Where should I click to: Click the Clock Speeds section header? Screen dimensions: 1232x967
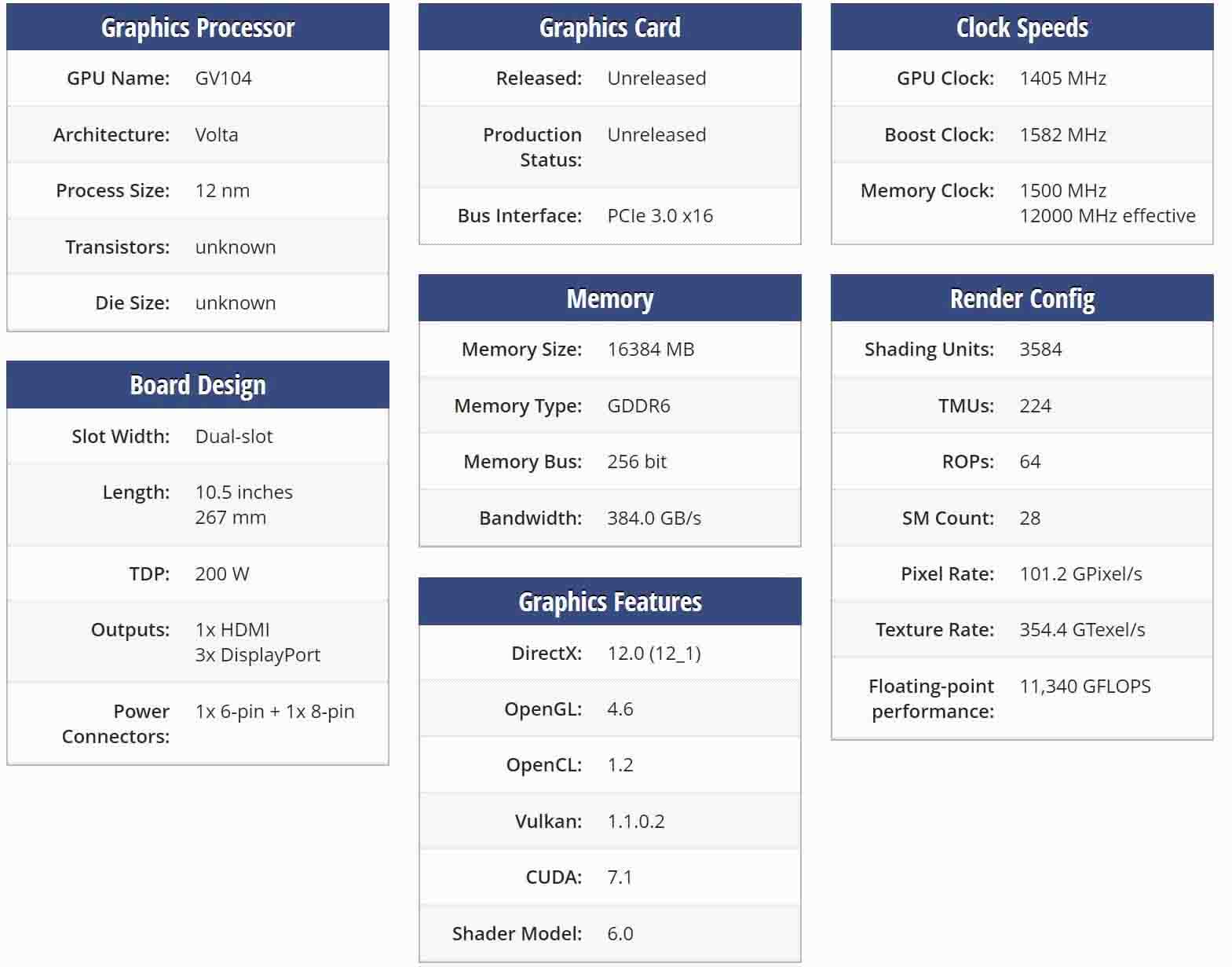(1022, 27)
